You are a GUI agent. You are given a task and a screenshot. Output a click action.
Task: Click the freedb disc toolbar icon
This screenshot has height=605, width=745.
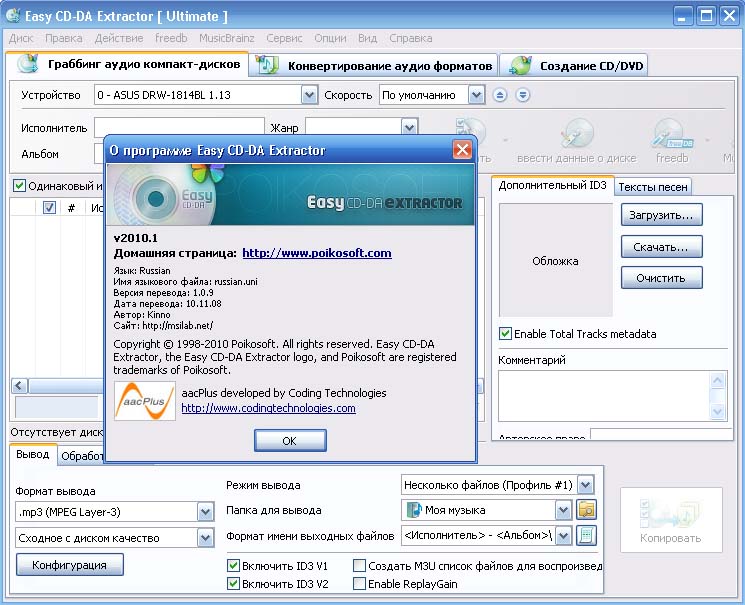pyautogui.click(x=670, y=135)
